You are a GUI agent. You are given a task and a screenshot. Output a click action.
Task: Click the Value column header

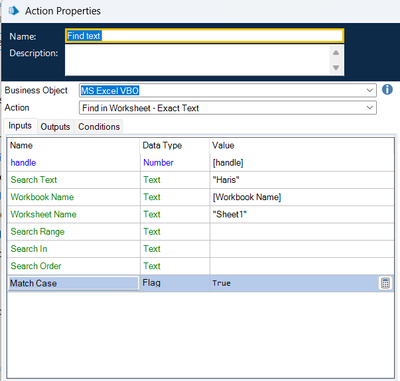click(302, 146)
